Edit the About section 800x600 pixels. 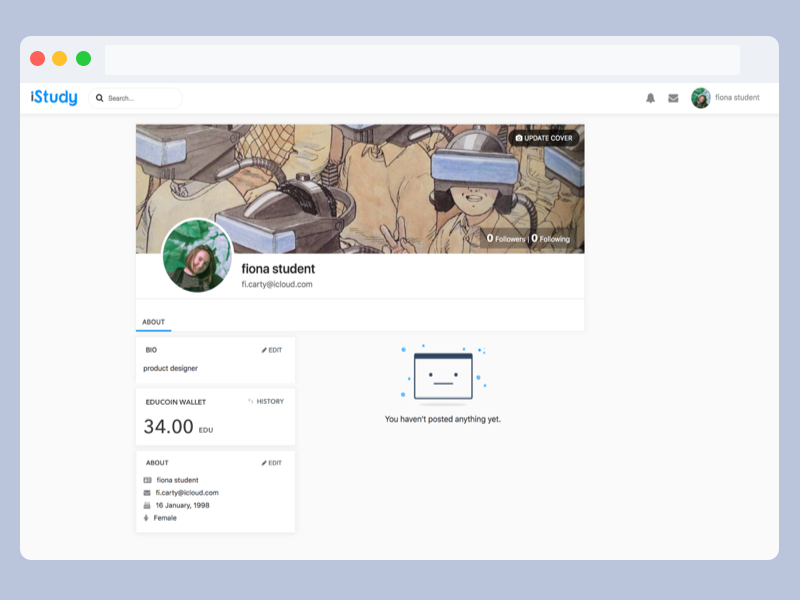[271, 463]
